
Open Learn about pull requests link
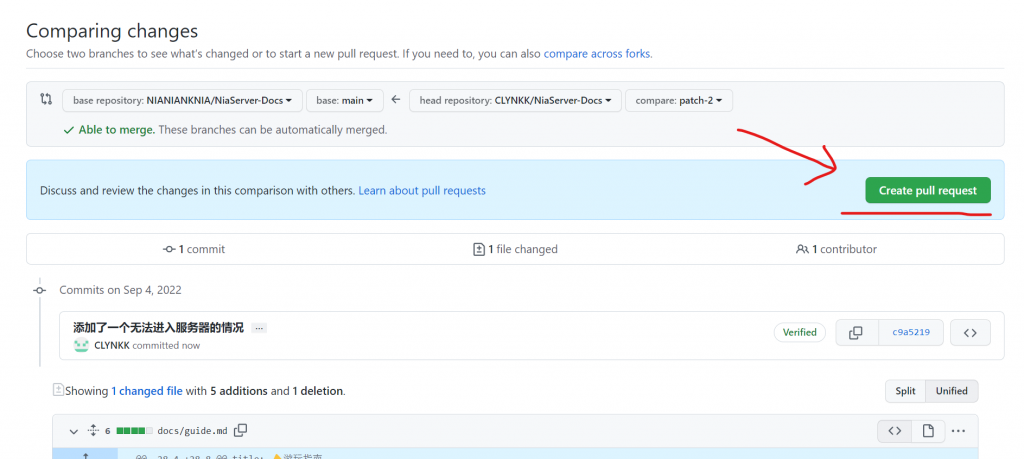pos(422,191)
